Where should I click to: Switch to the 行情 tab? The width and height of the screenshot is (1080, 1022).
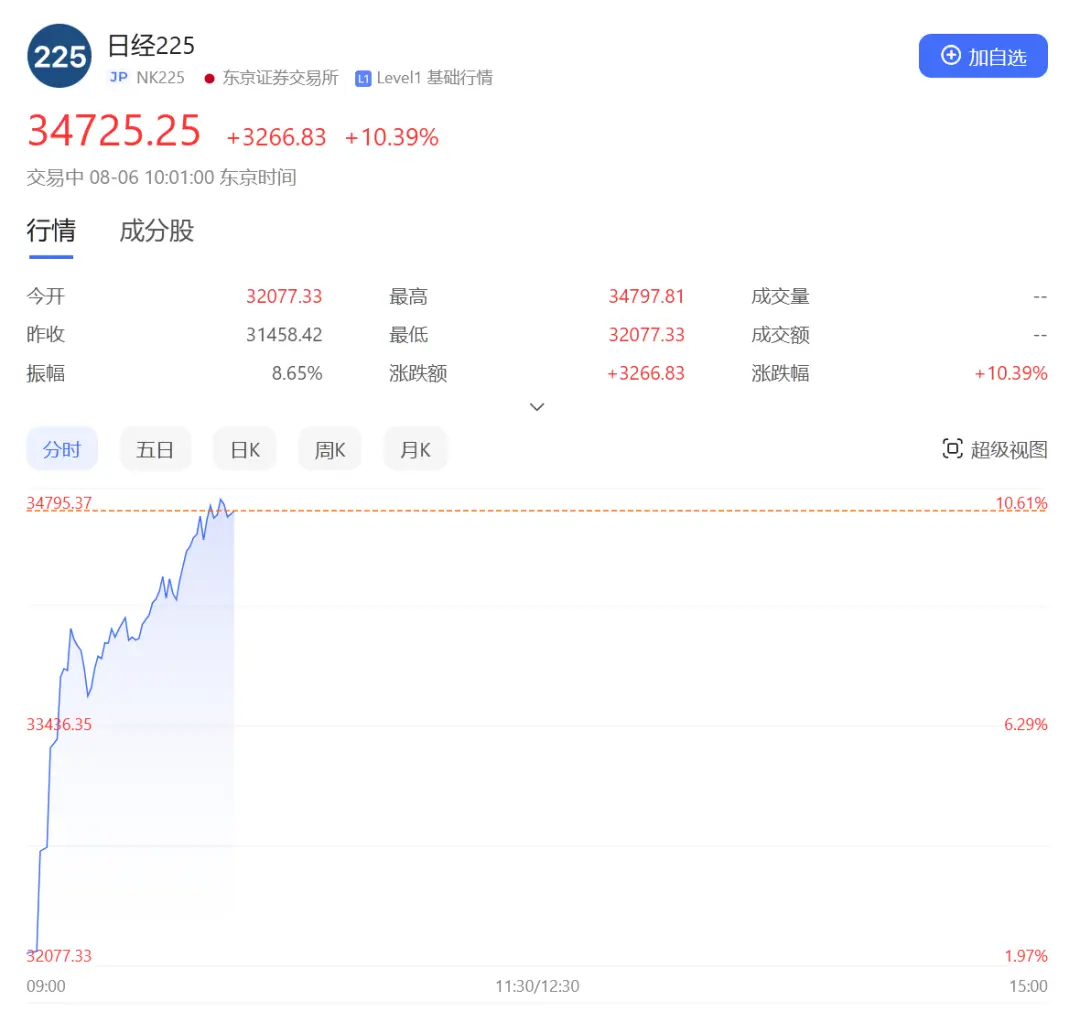[x=51, y=230]
